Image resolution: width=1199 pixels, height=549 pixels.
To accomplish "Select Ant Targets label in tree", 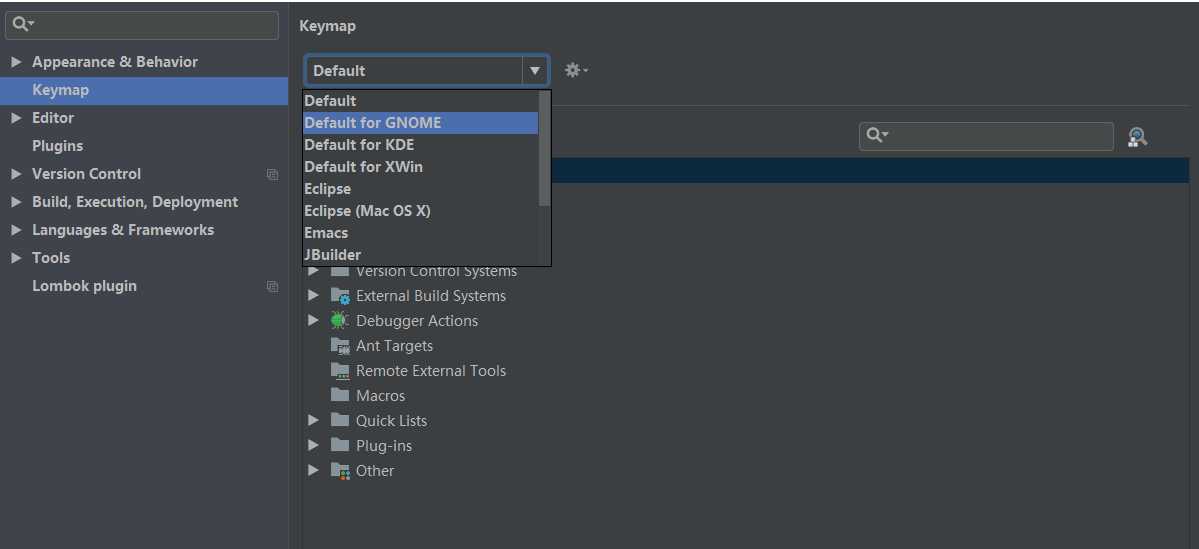I will 395,346.
